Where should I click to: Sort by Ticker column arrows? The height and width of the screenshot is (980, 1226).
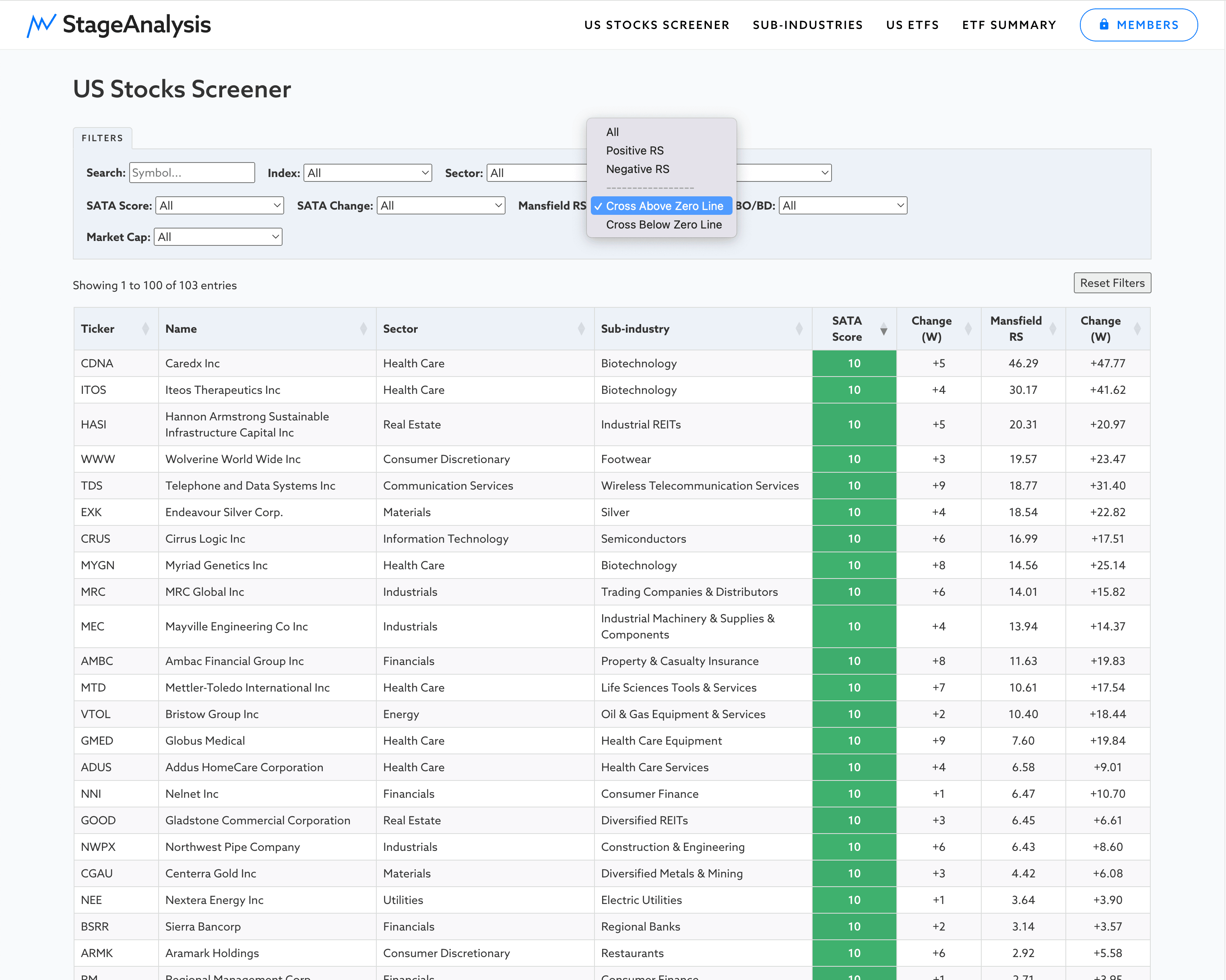click(146, 329)
